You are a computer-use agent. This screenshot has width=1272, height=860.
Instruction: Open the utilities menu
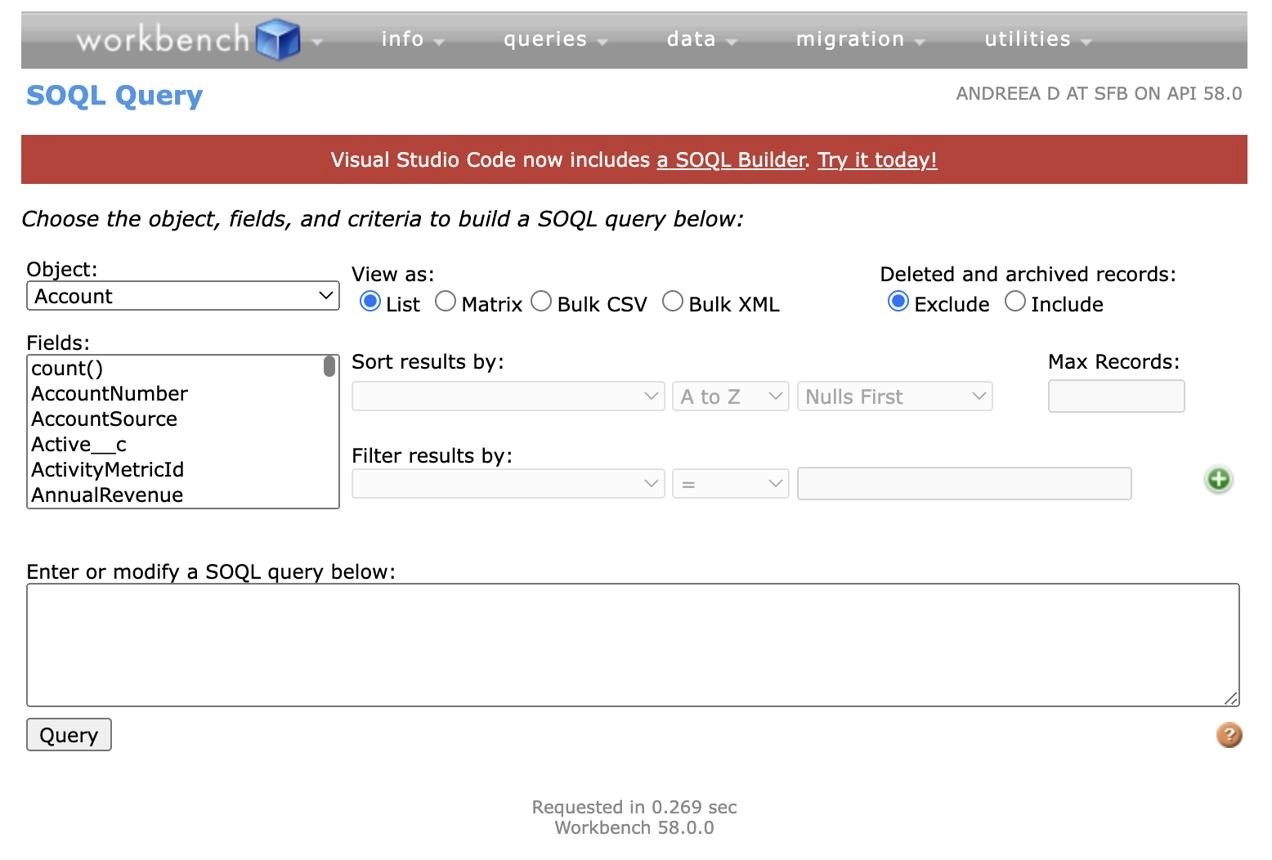coord(1038,40)
